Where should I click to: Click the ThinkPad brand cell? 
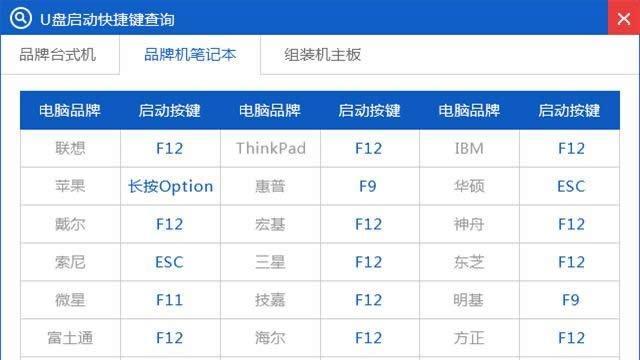tap(270, 148)
